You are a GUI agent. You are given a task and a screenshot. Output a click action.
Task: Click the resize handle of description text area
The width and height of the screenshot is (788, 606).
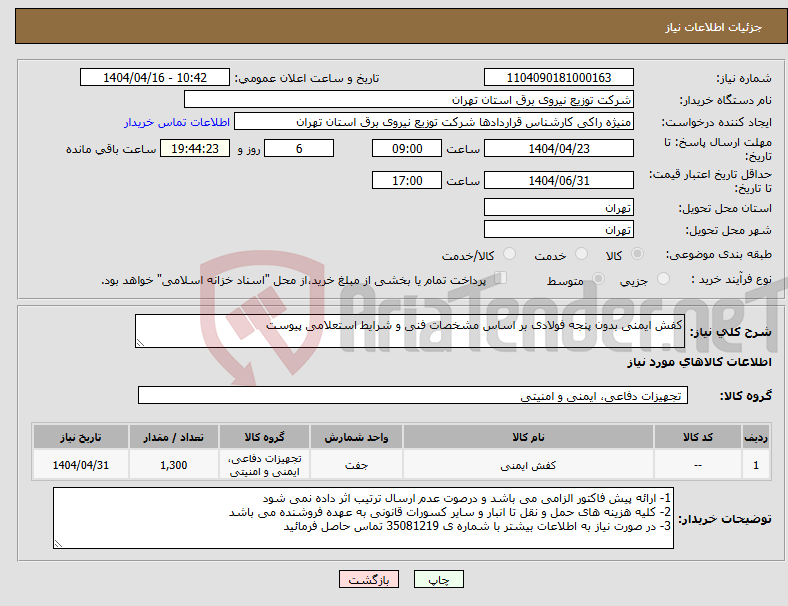[140, 343]
